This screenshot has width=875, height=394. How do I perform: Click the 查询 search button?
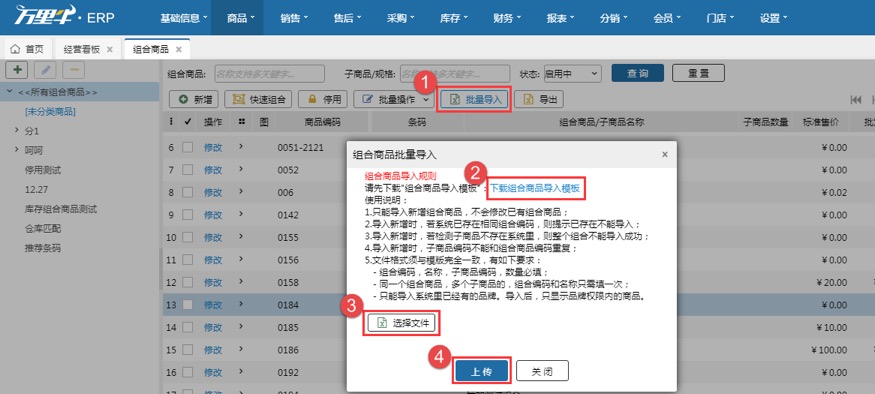pos(637,73)
